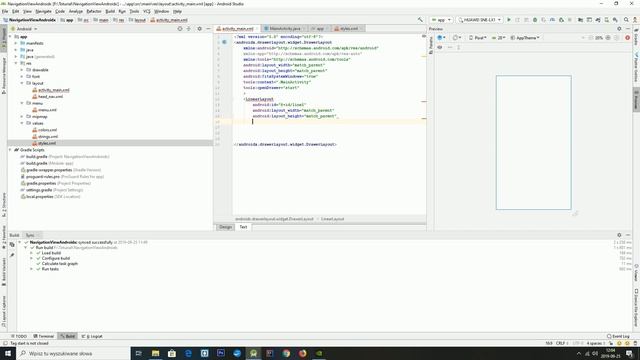
Task: Toggle the design surface layers button in Preview
Action: (x=441, y=38)
